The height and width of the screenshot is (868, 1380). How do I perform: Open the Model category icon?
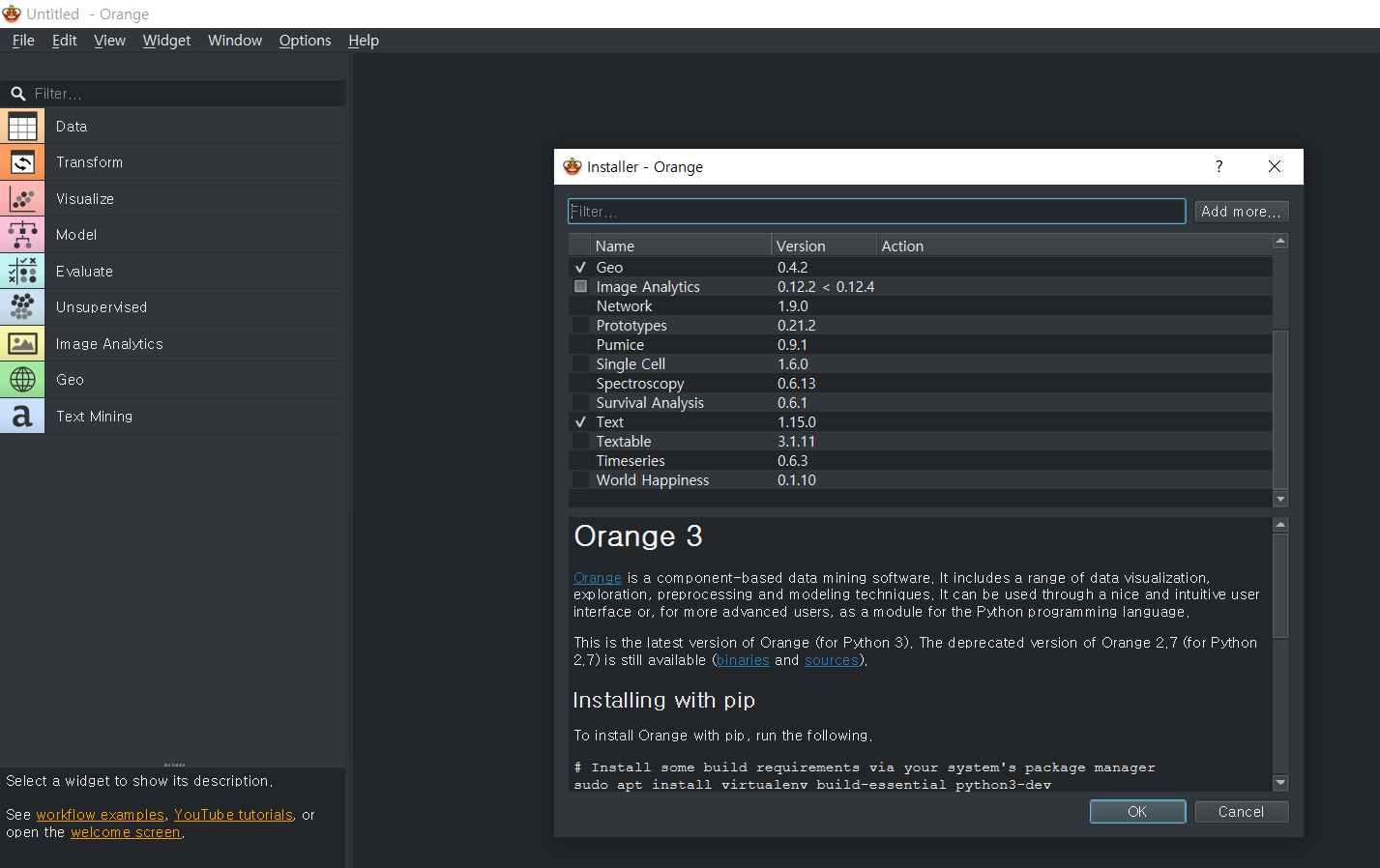pyautogui.click(x=22, y=235)
